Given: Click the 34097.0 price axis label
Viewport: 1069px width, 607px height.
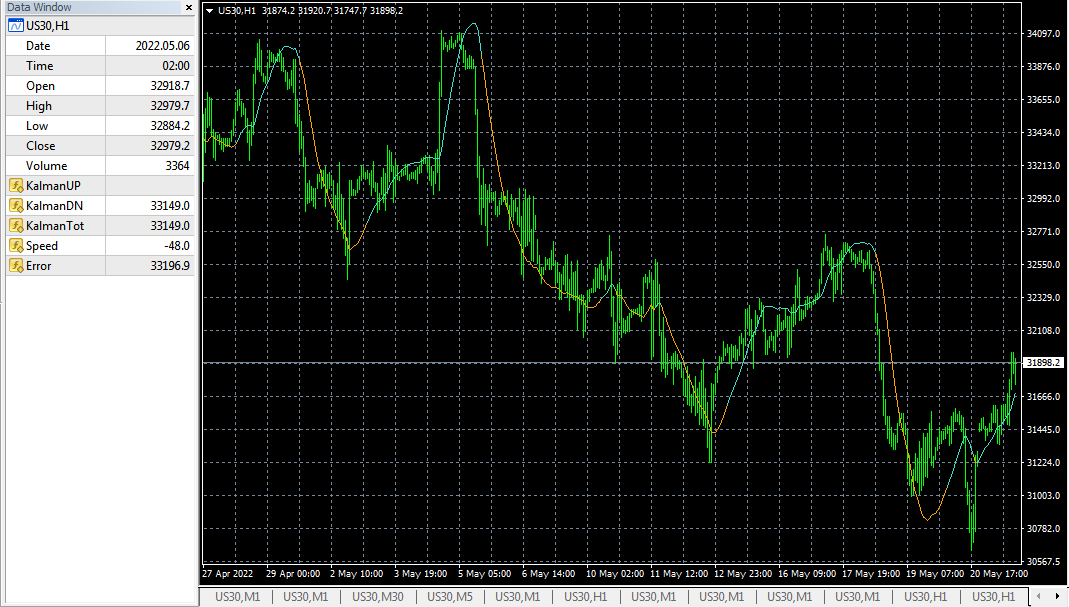Looking at the screenshot, I should click(x=1044, y=33).
